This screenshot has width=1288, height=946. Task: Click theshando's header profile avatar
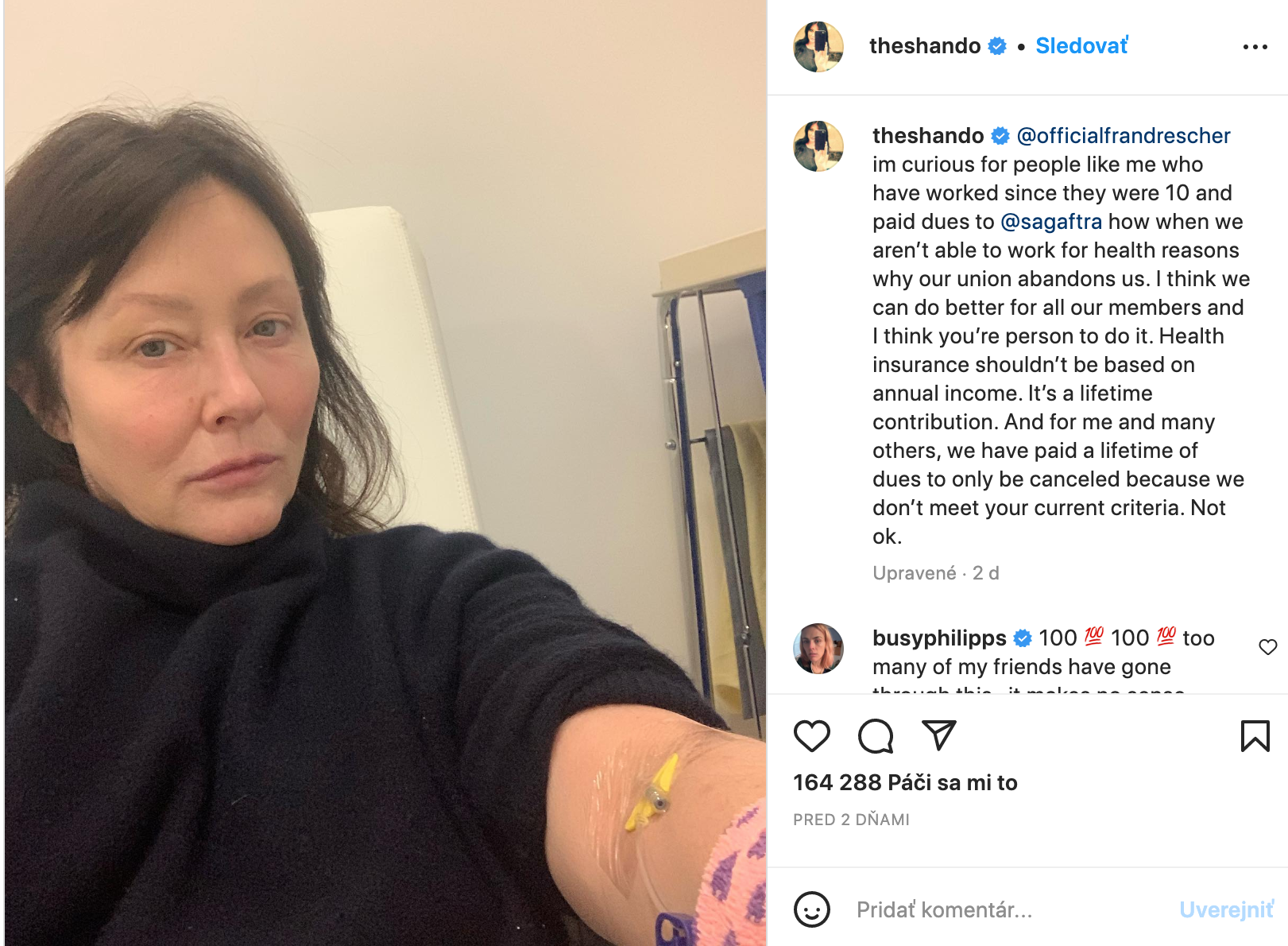818,47
